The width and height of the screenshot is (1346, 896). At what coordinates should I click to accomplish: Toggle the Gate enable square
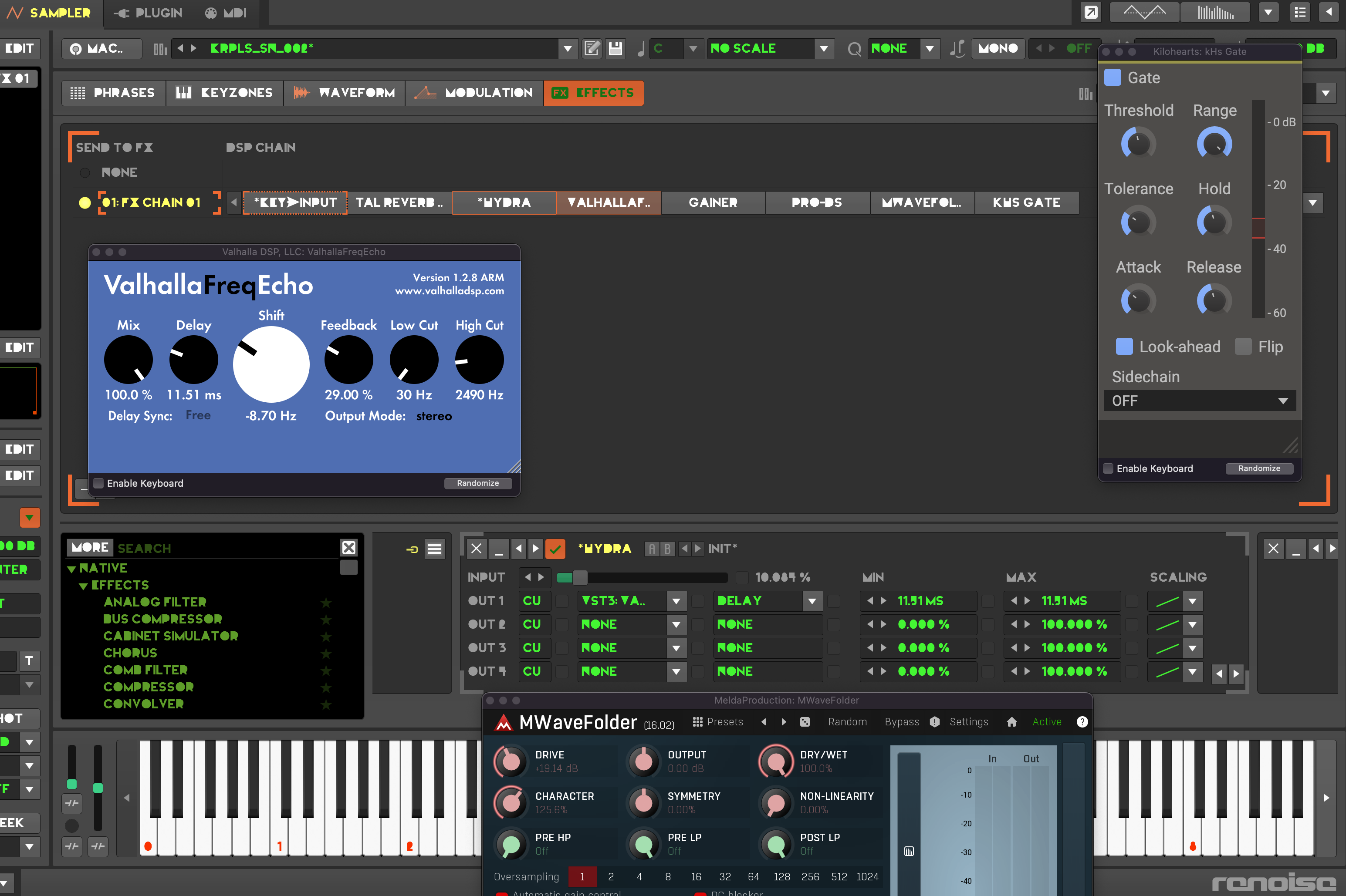[1113, 77]
